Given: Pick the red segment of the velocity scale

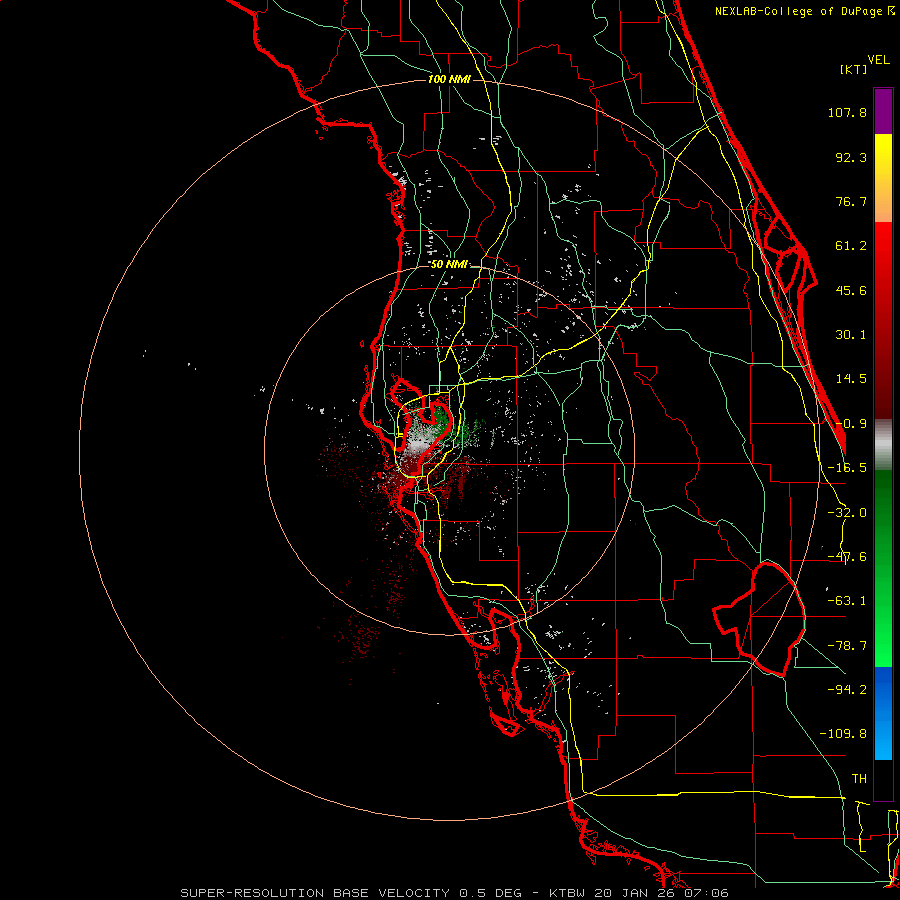Looking at the screenshot, I should coord(883,320).
